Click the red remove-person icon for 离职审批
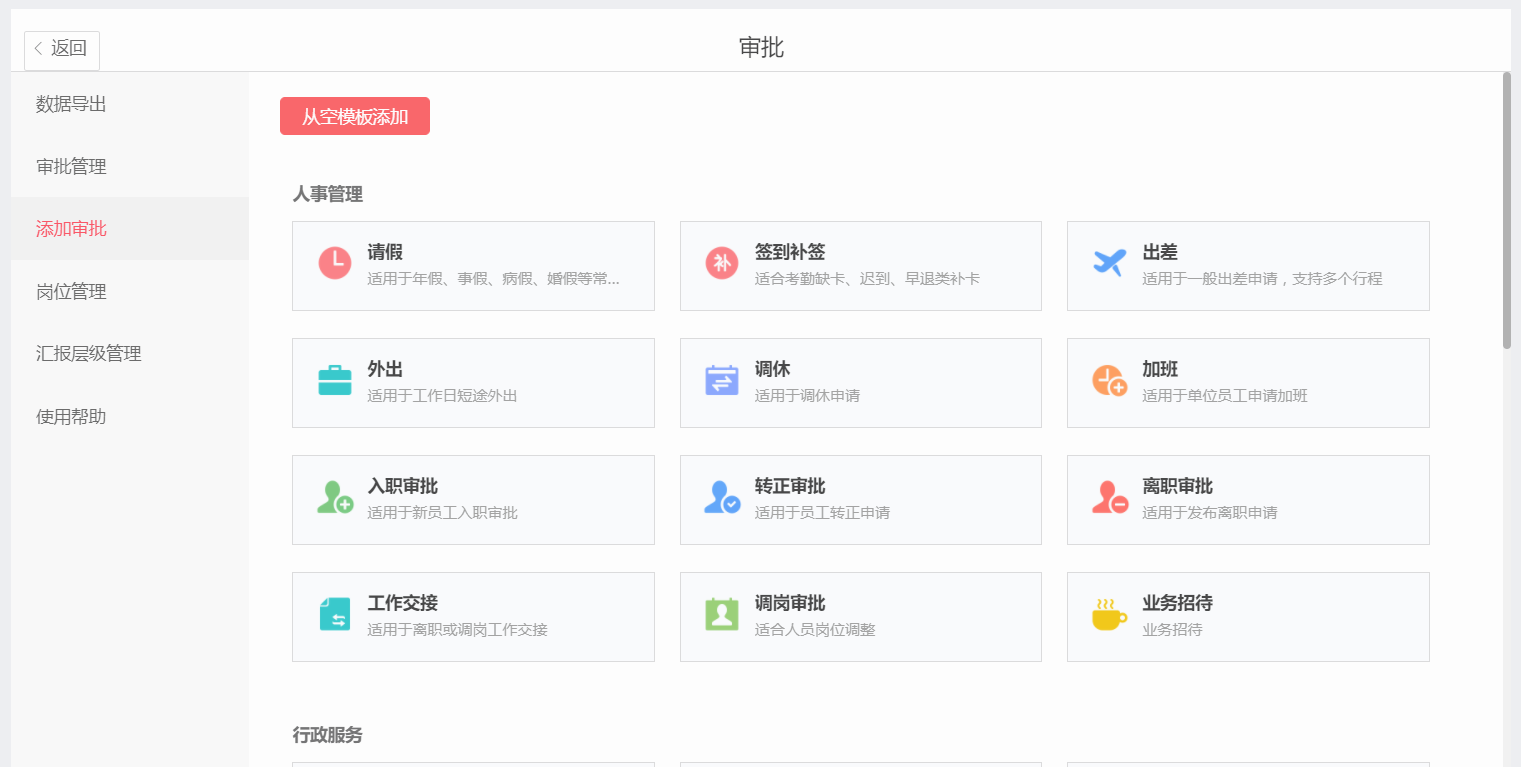 [1110, 497]
